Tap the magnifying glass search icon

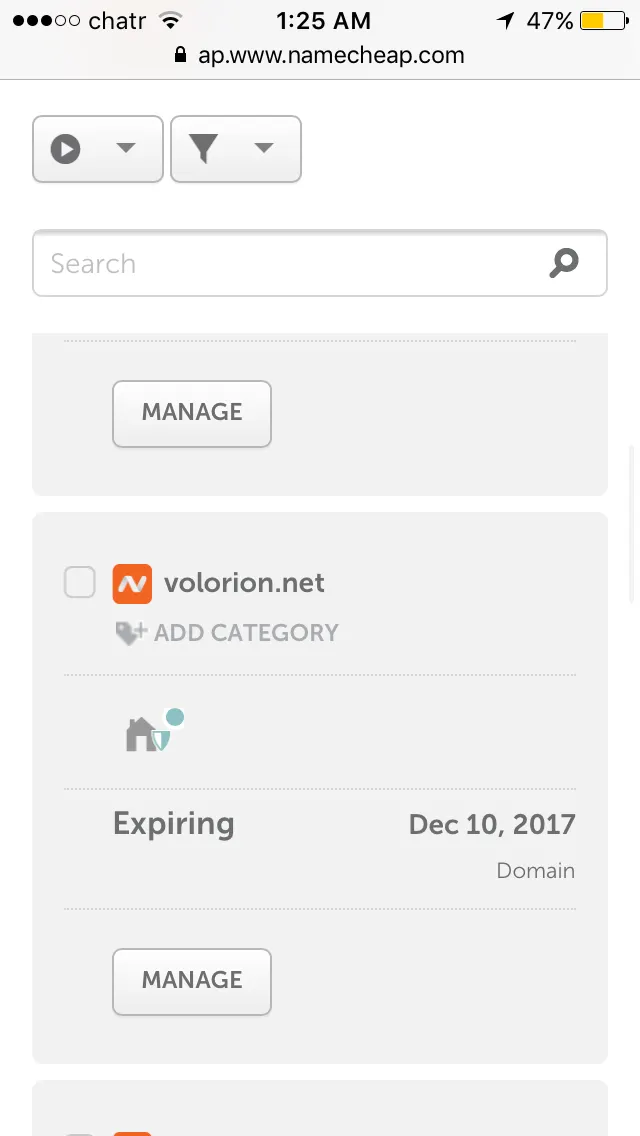point(564,263)
